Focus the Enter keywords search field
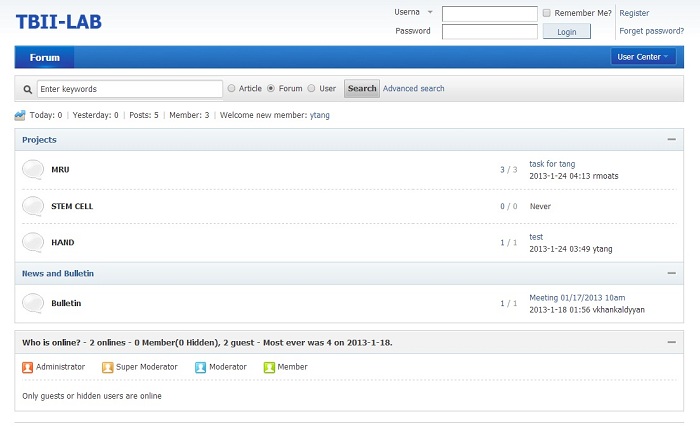This screenshot has height=431, width=700. coord(129,89)
